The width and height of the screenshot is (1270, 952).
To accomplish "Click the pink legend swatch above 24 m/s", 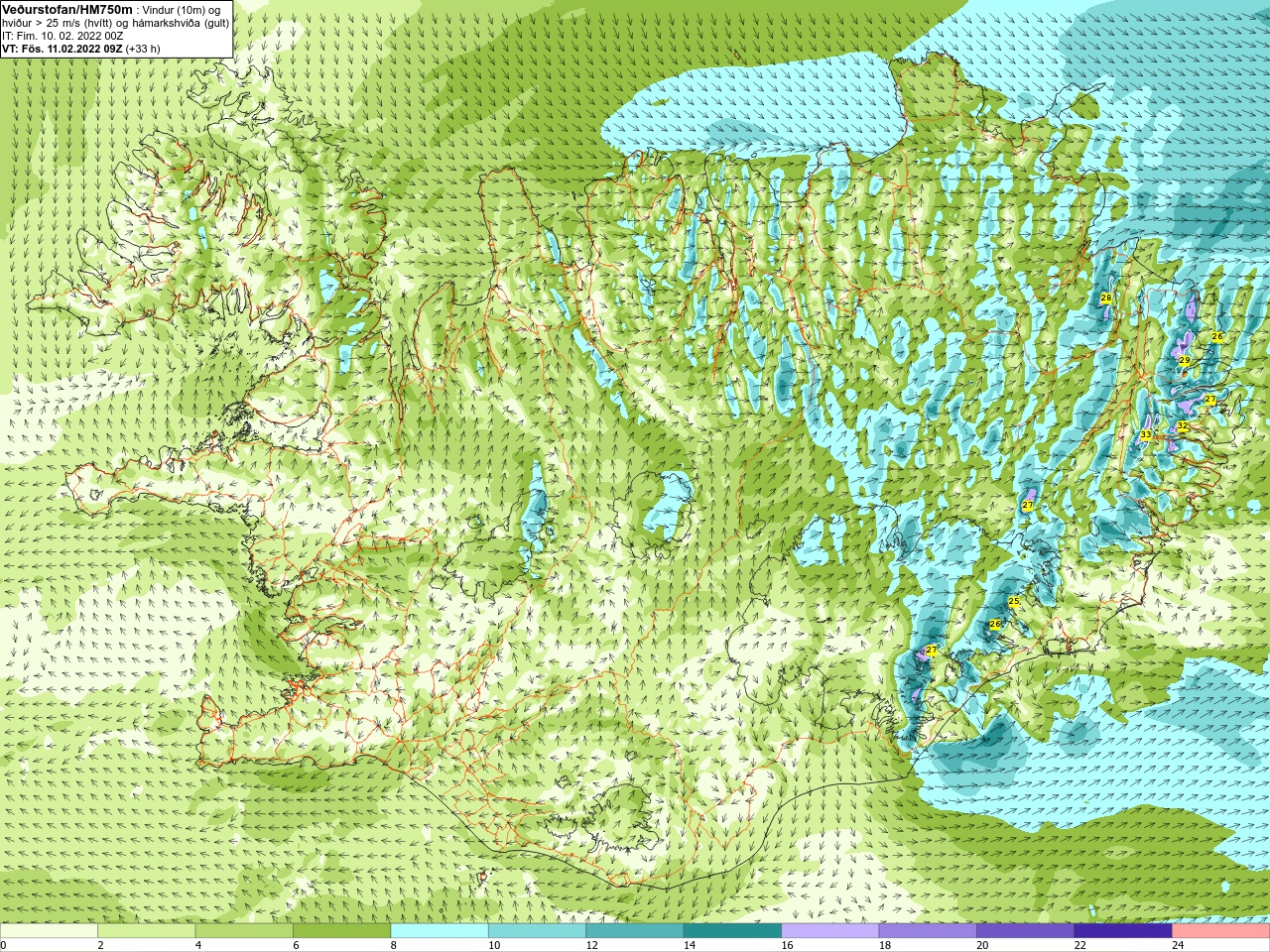I will point(1221,931).
